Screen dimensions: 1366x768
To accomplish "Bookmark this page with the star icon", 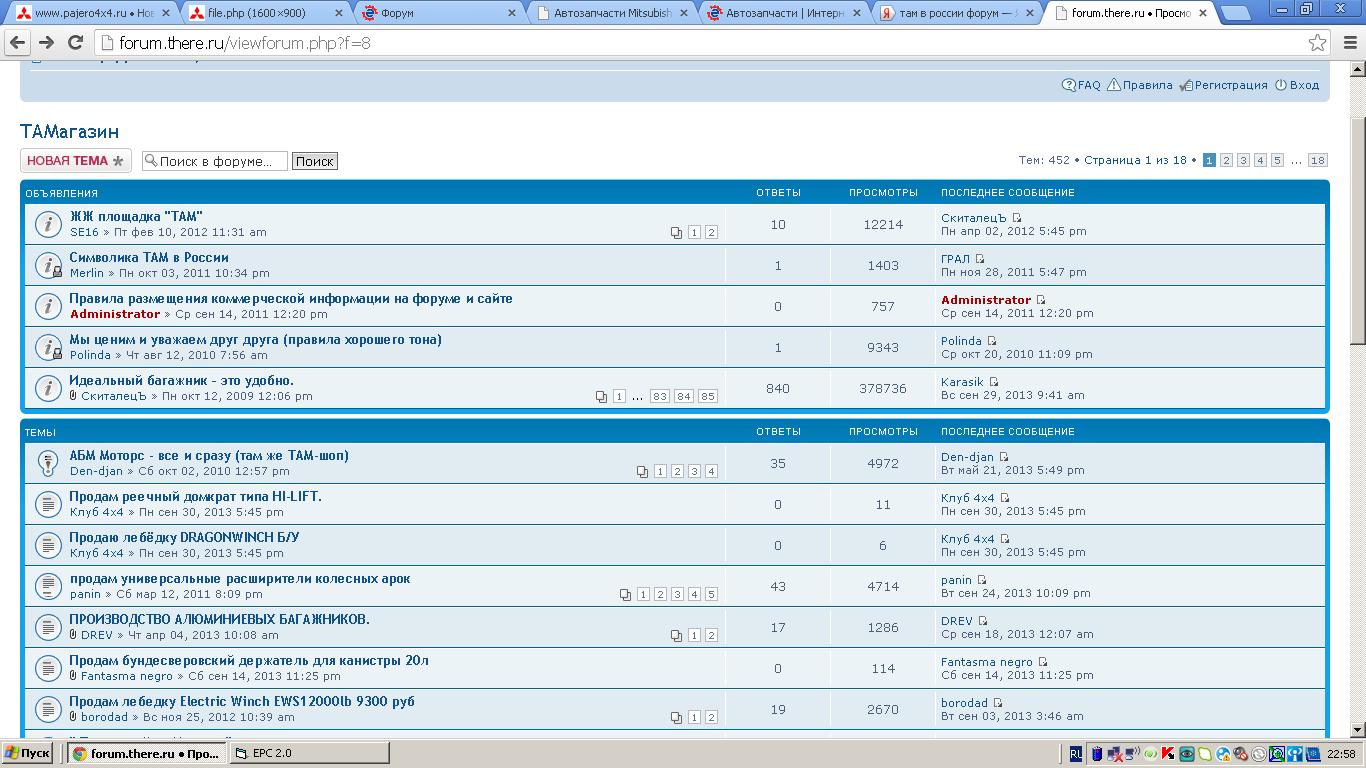I will [x=1317, y=43].
